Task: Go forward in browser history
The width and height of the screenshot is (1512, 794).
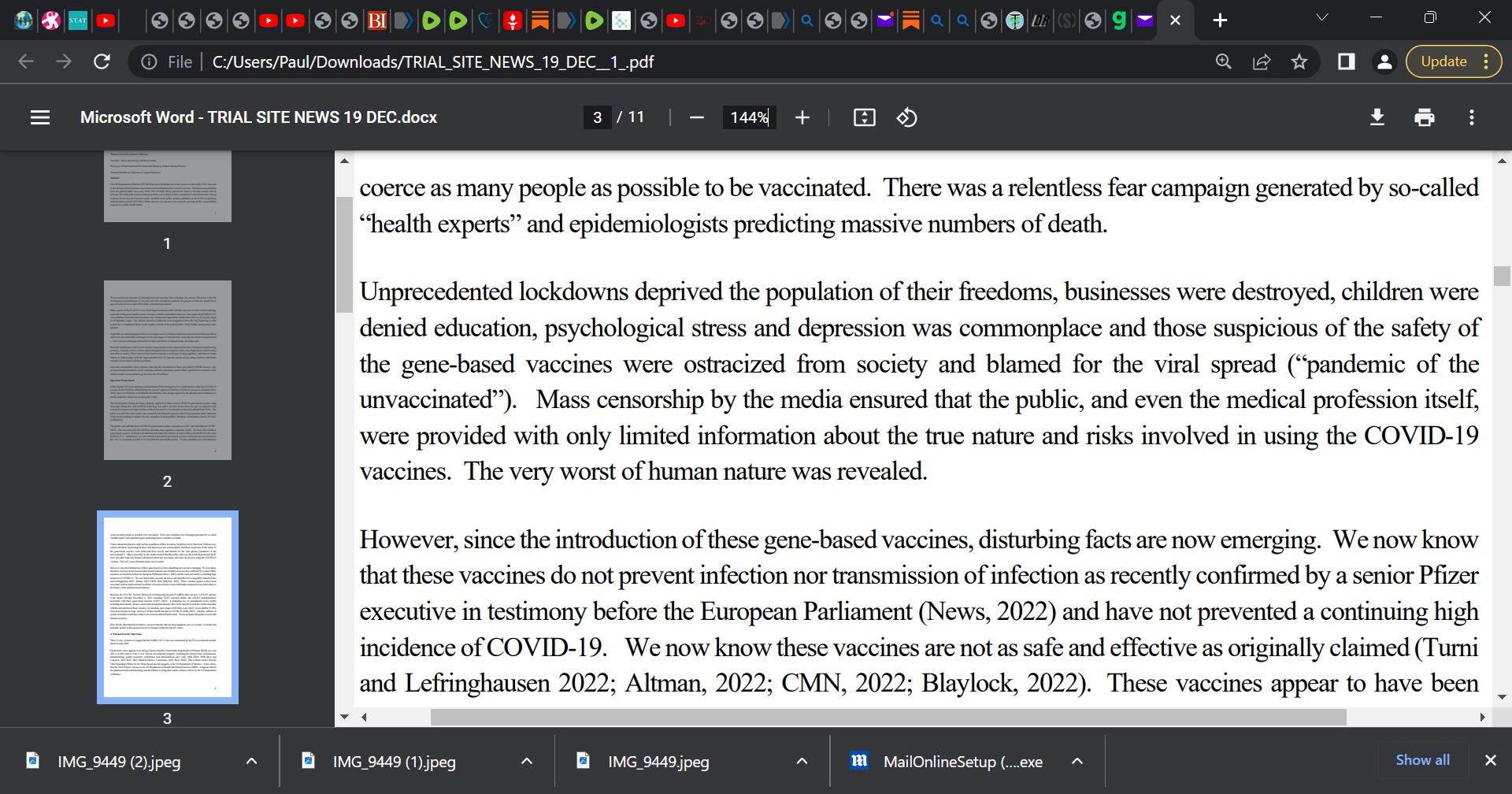Action: [64, 61]
